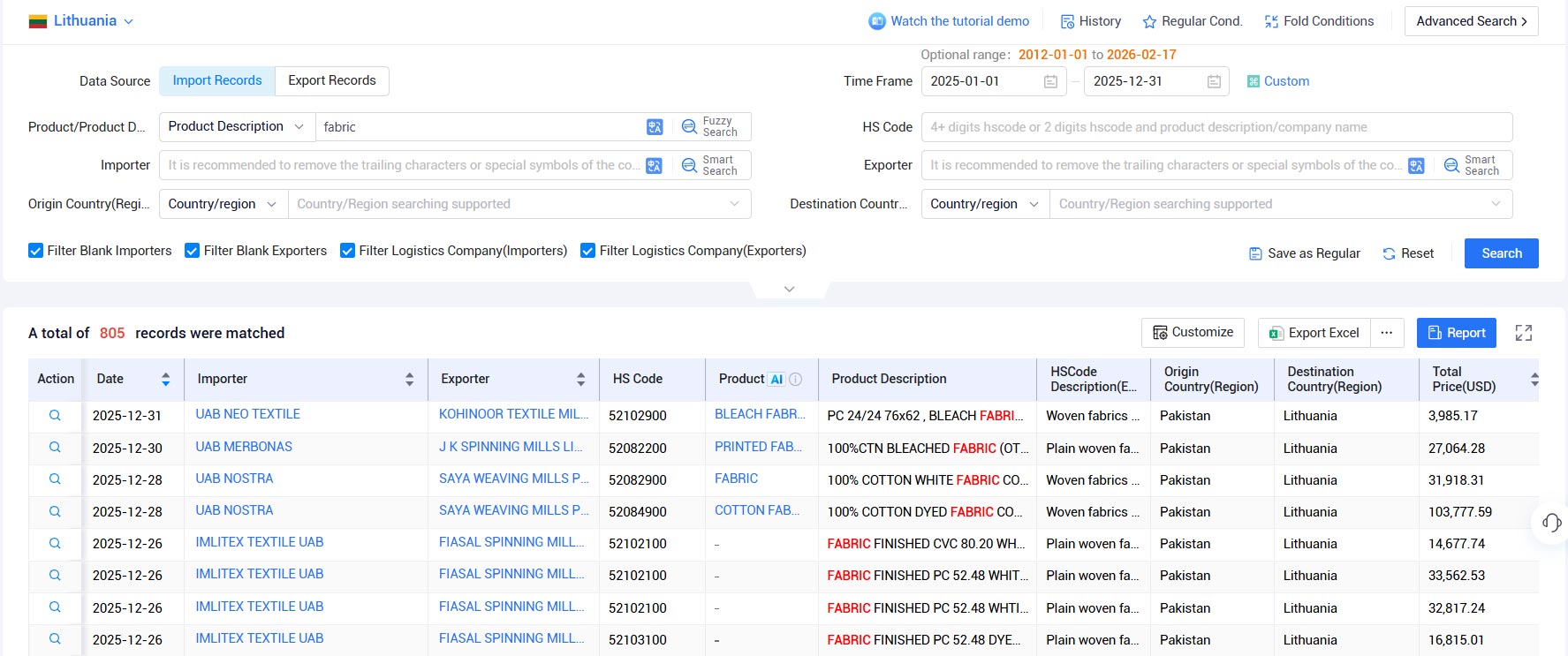The image size is (1568, 656).
Task: Open Origin Country/region type dropdown
Action: (223, 204)
